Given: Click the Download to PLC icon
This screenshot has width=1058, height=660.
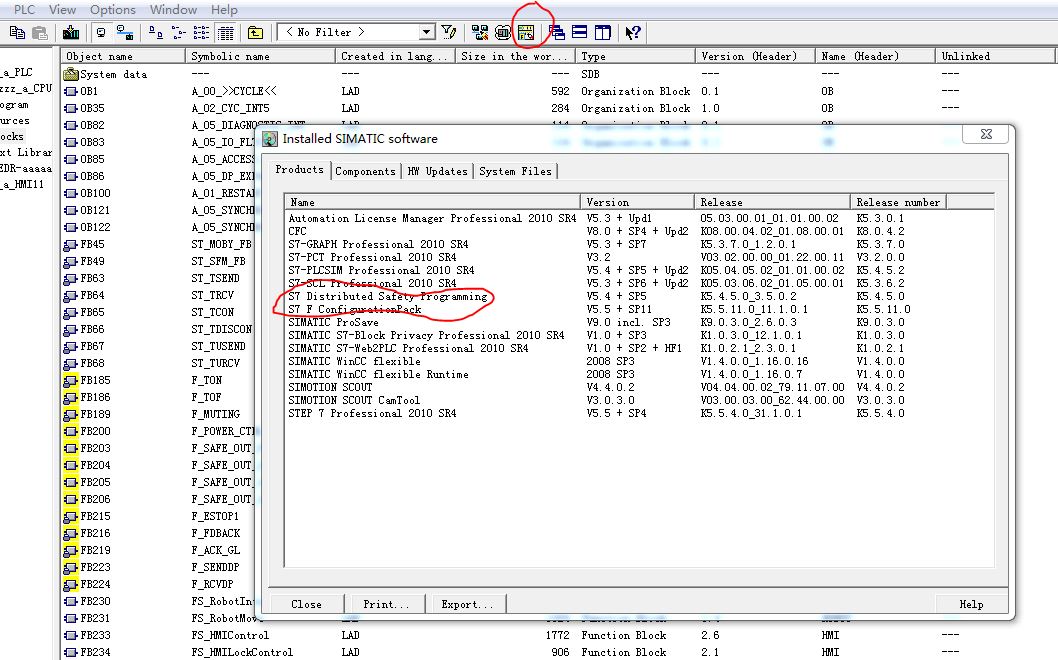Looking at the screenshot, I should click(70, 32).
